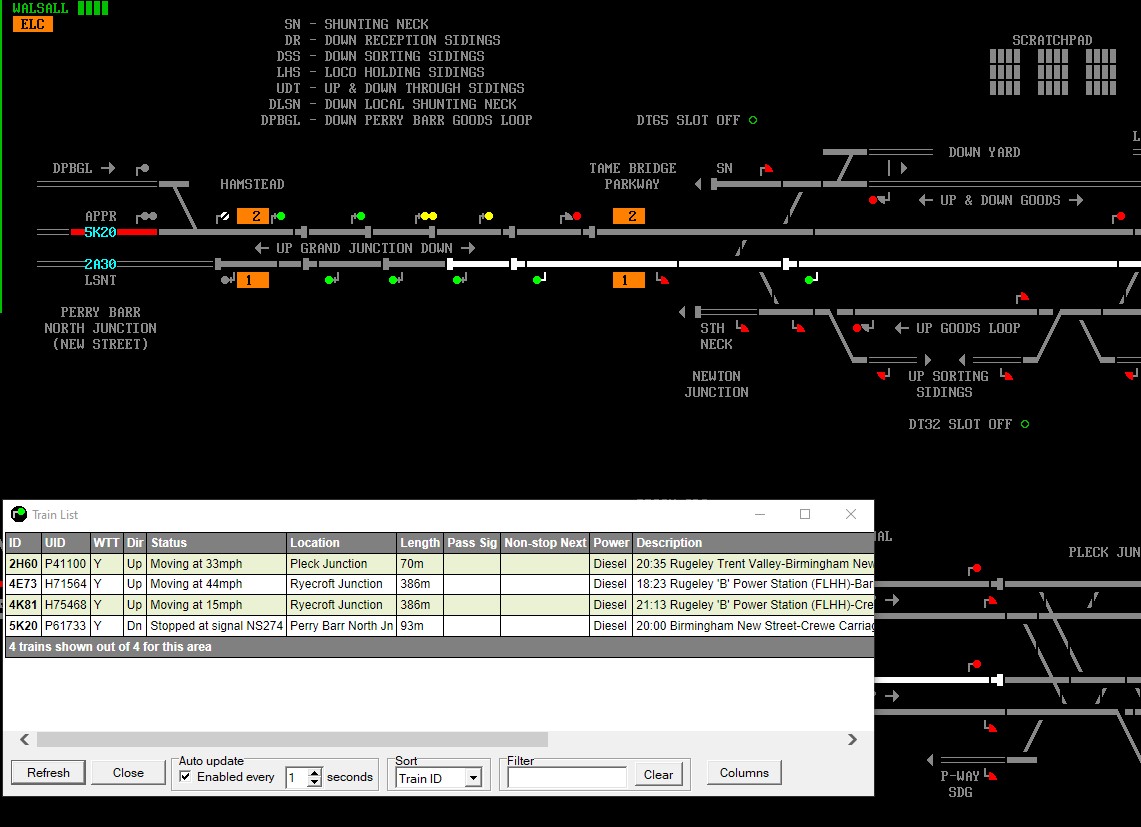
Task: Click the green signal near Newton Junction points
Action: [811, 279]
